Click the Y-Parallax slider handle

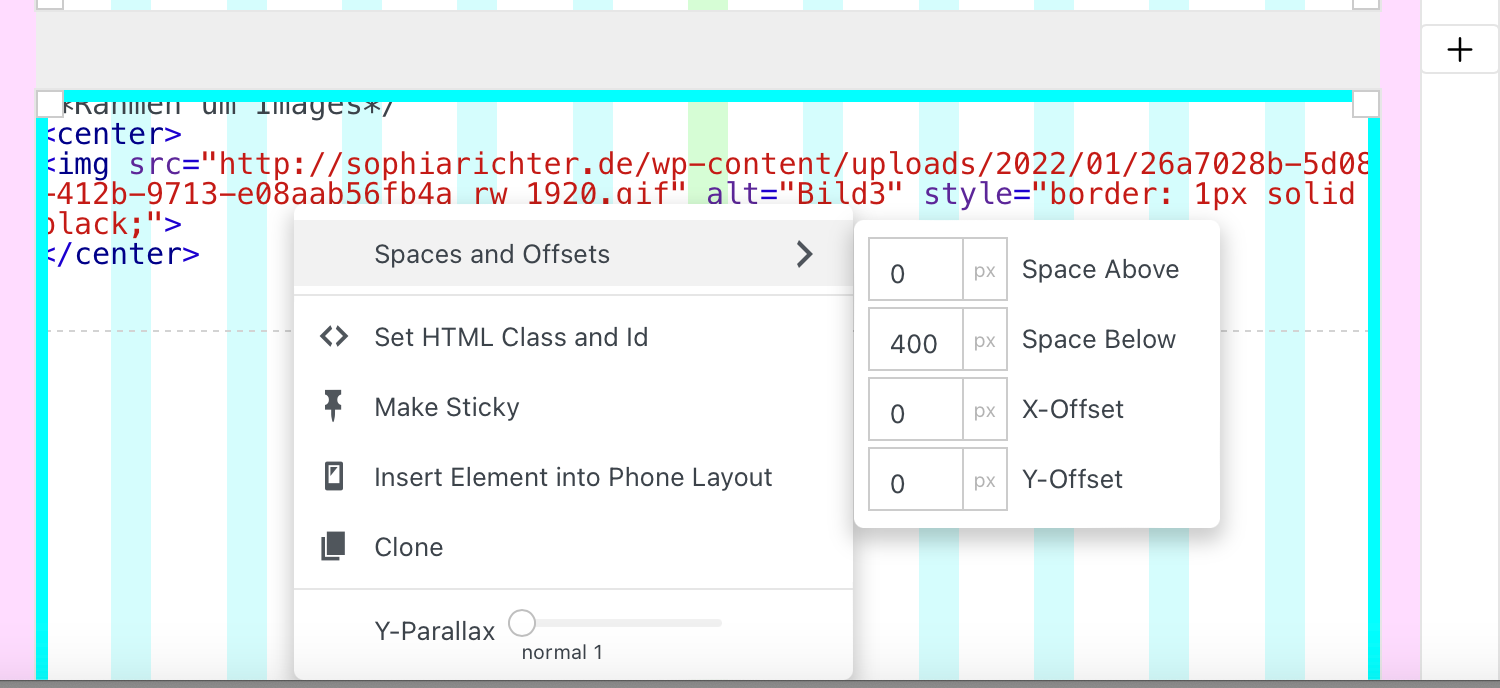(522, 623)
